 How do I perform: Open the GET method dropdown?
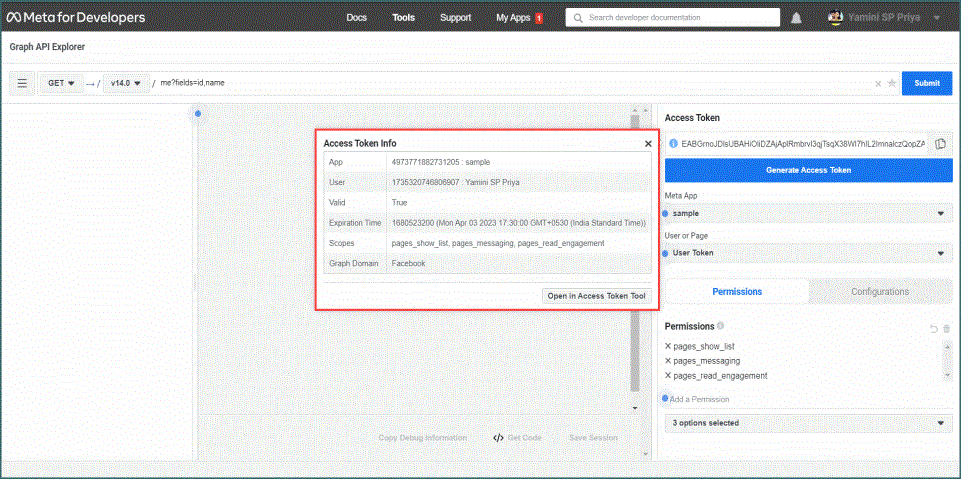(x=61, y=83)
